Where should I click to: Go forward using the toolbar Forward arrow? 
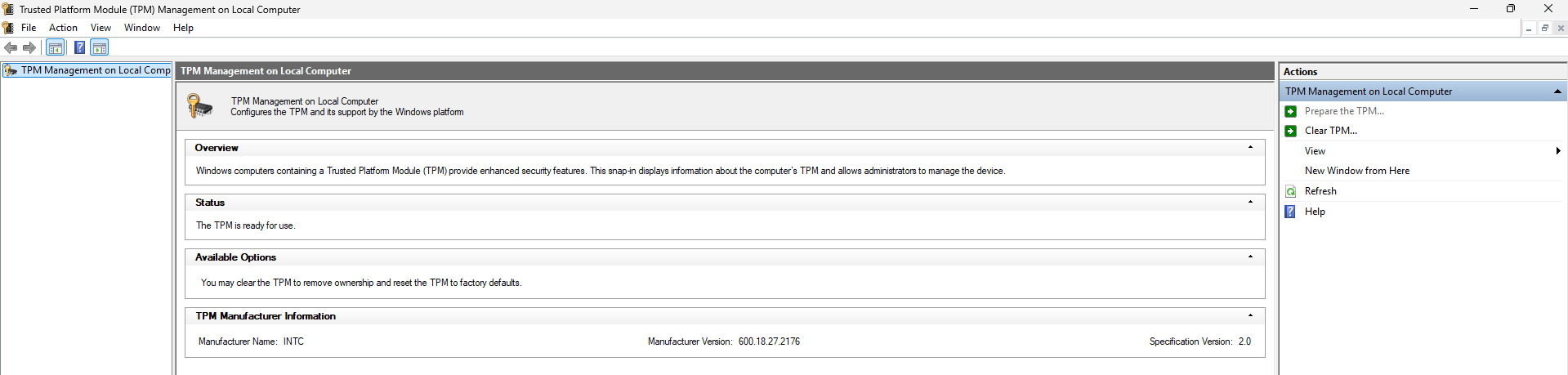(29, 47)
